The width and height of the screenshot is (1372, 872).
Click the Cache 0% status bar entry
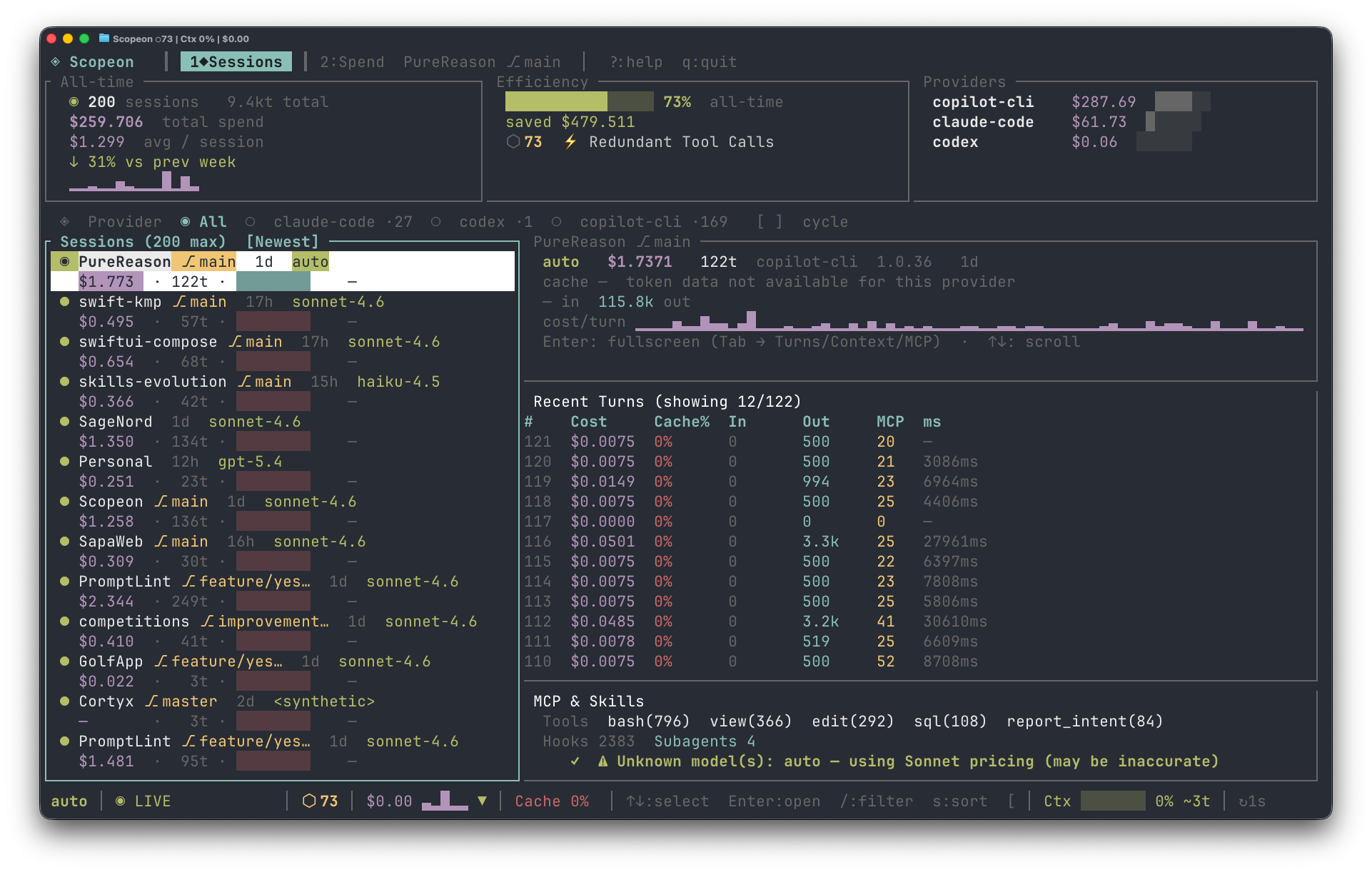click(x=552, y=801)
